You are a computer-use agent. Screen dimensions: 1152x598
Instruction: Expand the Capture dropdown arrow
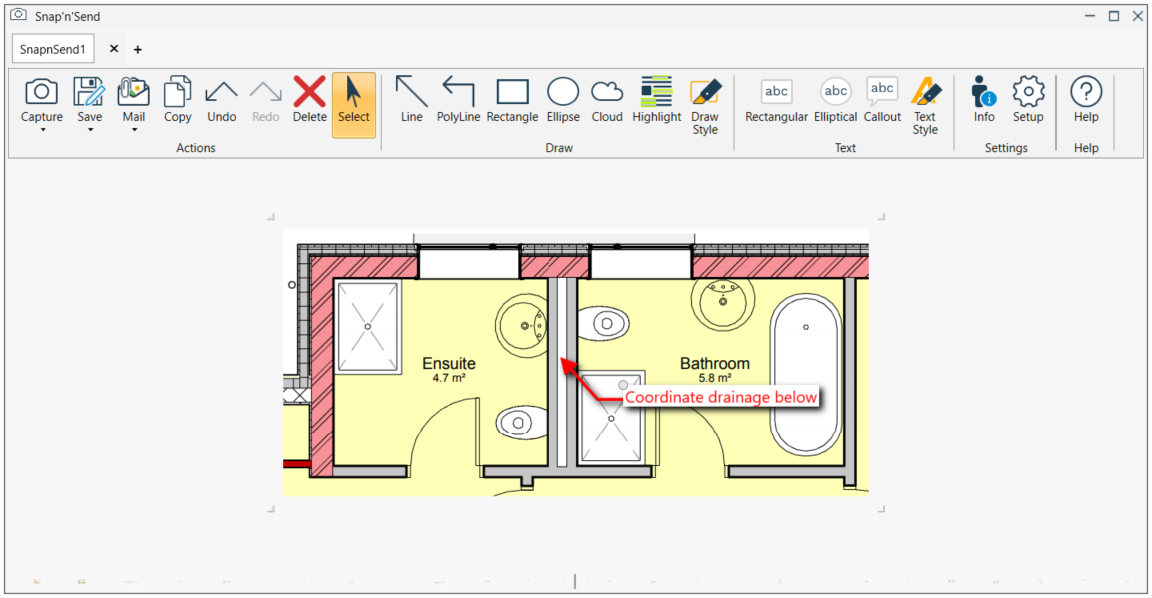[x=42, y=130]
